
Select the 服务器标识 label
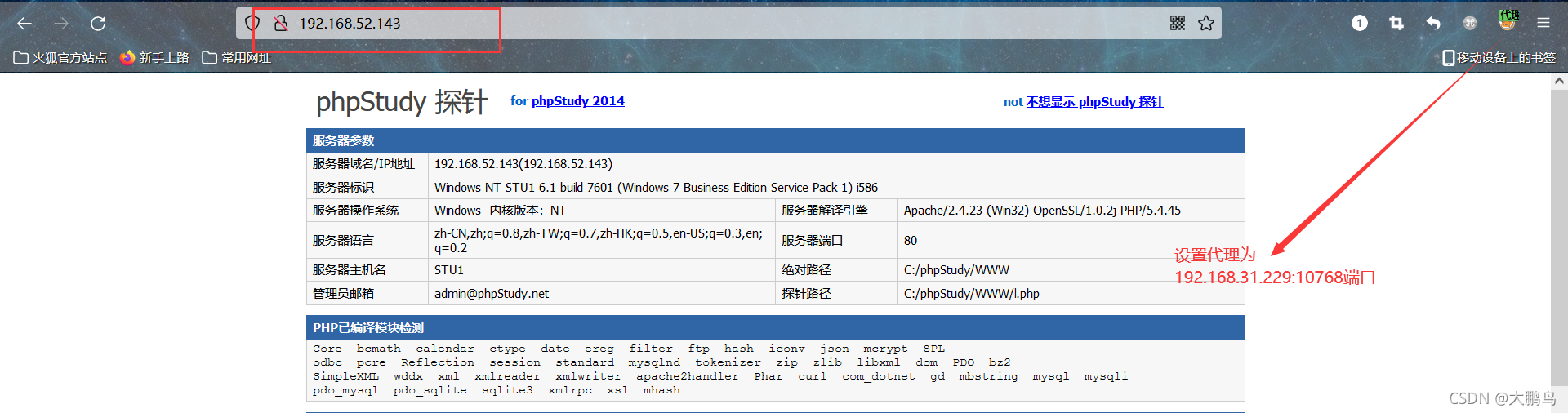click(343, 188)
